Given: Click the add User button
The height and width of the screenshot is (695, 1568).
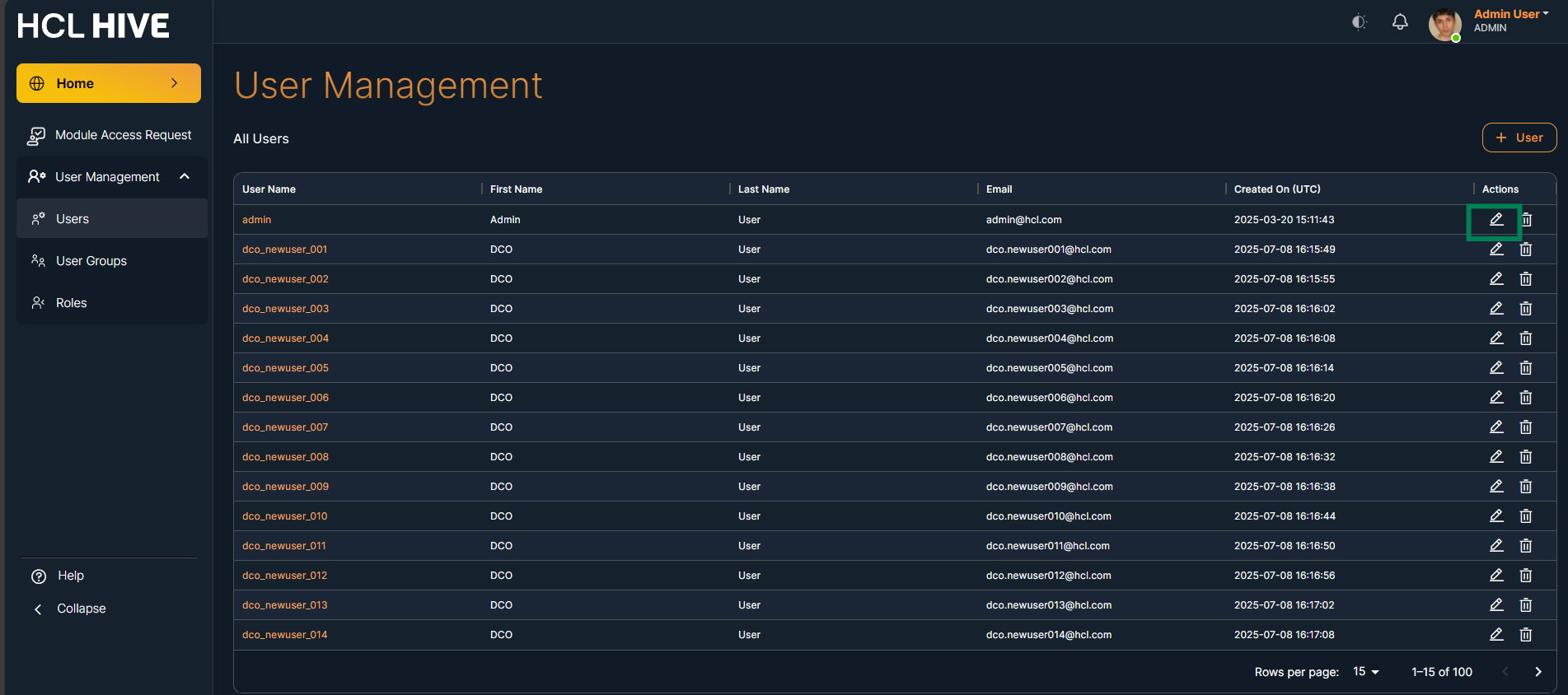Looking at the screenshot, I should pos(1519,138).
